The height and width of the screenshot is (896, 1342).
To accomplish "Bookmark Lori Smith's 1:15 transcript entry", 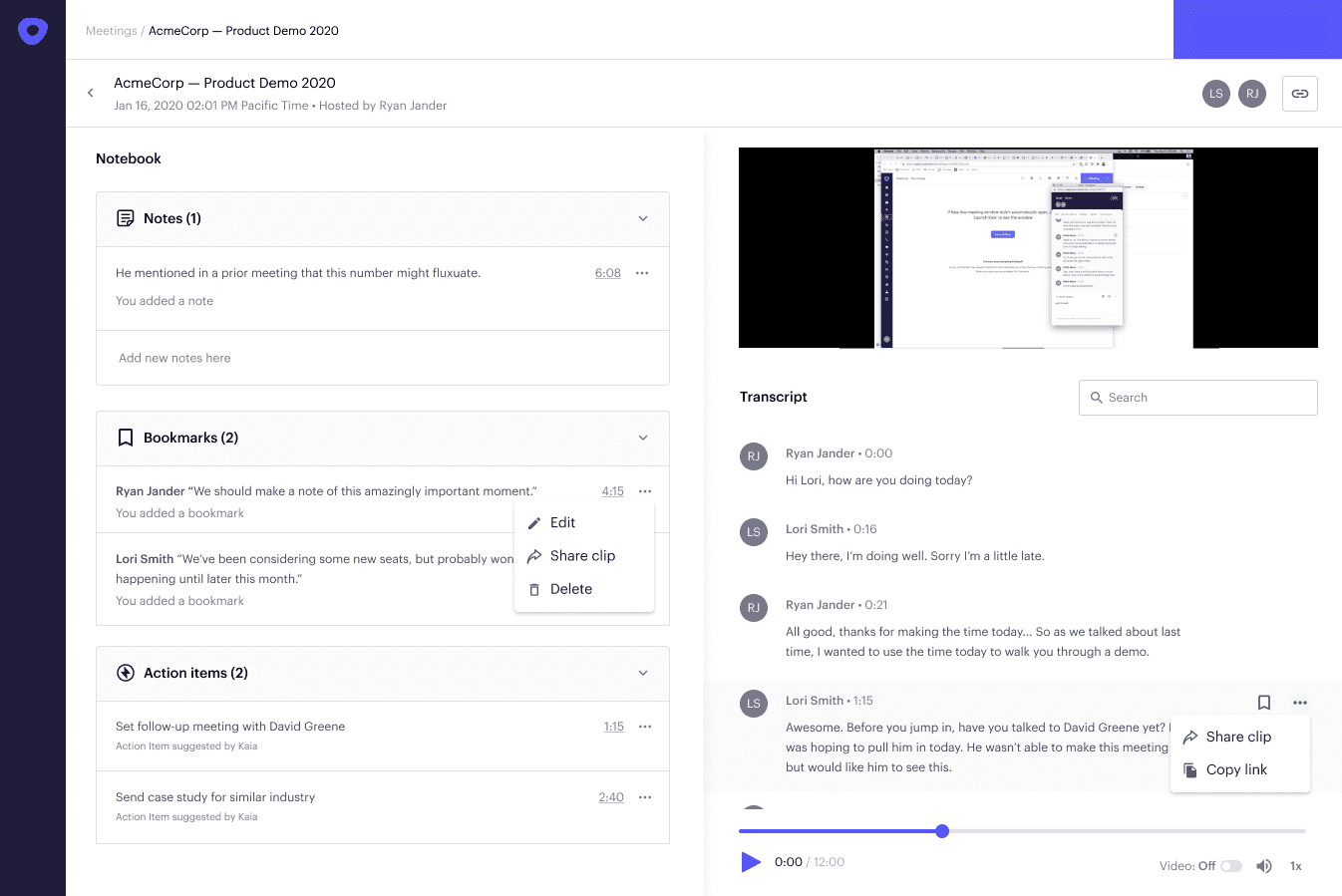I will pos(1263,703).
